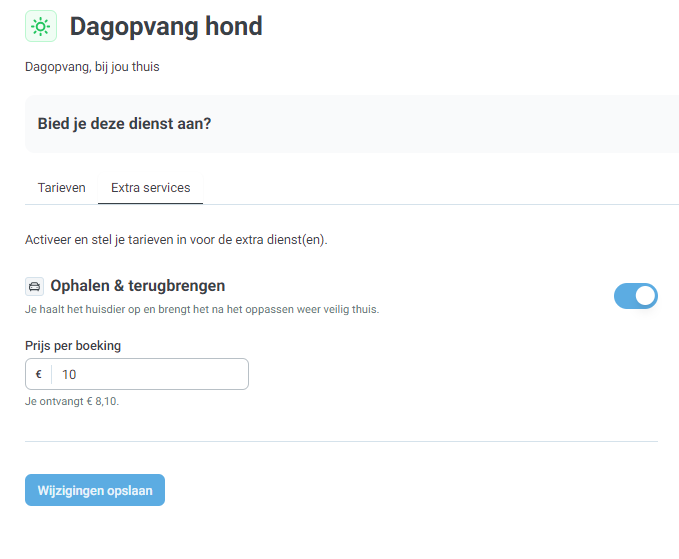Click the 'Activeer en stel je tarieven in' text
679x559 pixels.
point(176,240)
